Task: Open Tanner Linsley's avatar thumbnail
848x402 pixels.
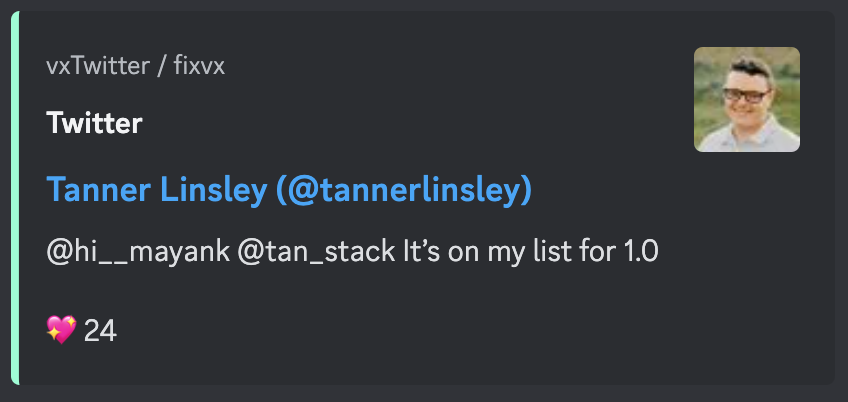Action: click(746, 99)
